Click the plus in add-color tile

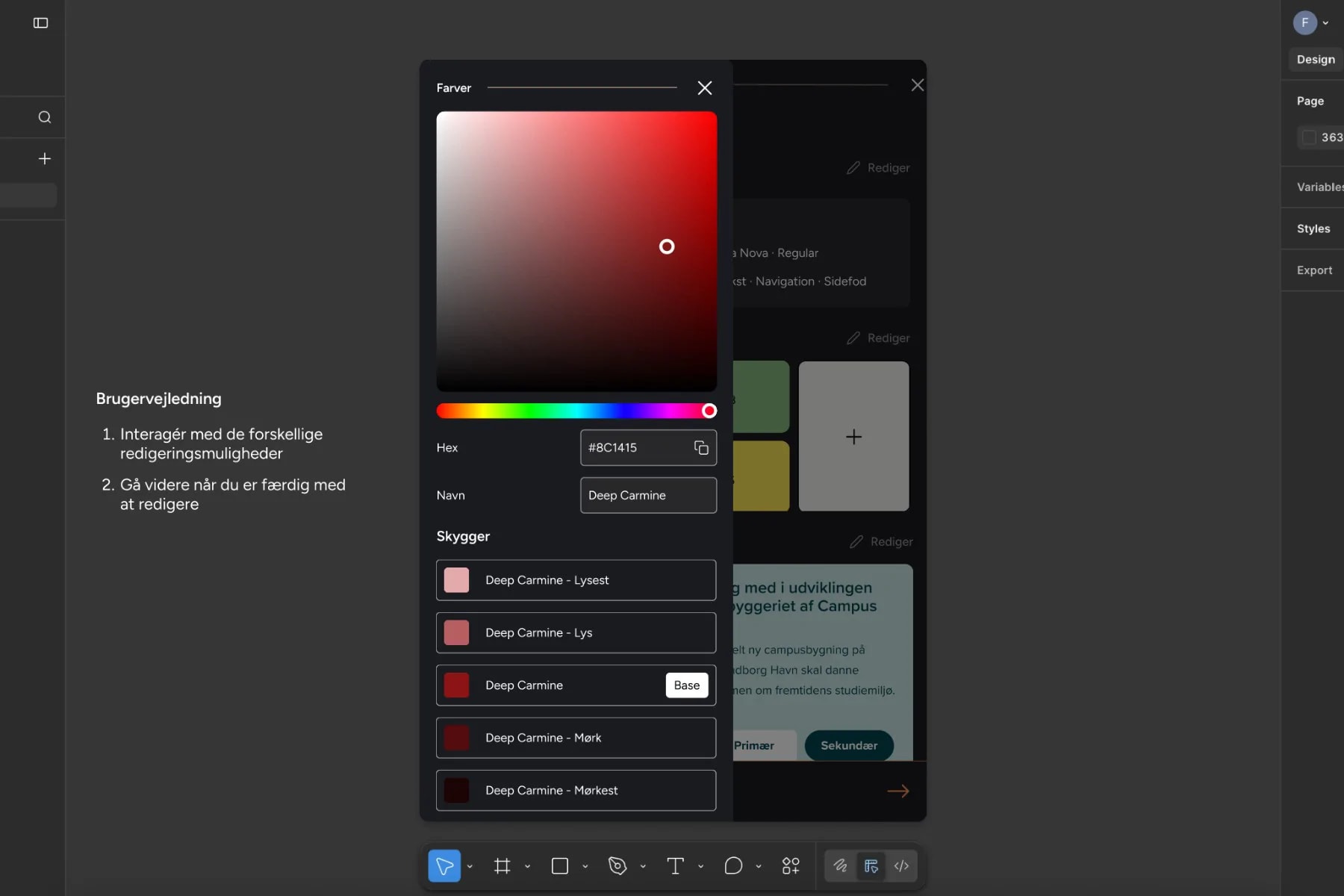click(854, 437)
